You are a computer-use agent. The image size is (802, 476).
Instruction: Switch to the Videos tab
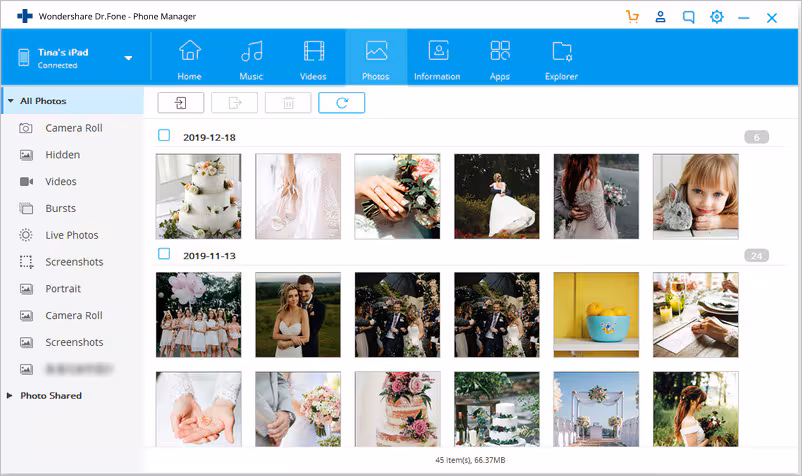[x=313, y=60]
